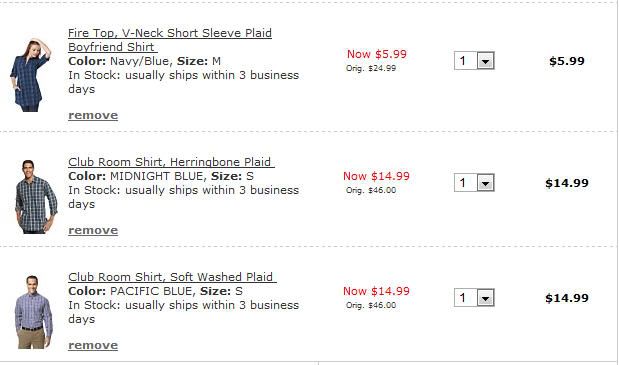This screenshot has height=365, width=619.
Task: Expand the quantity dropdown for the Fire Top shirt
Action: pyautogui.click(x=486, y=61)
